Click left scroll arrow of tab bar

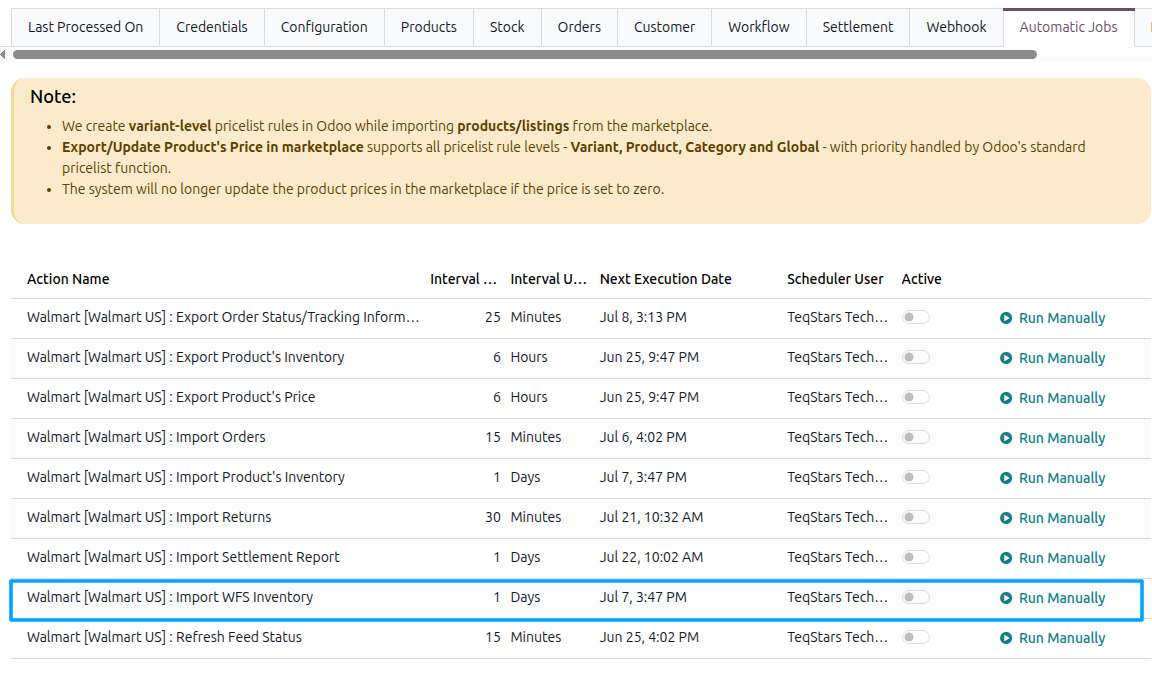tap(3, 54)
